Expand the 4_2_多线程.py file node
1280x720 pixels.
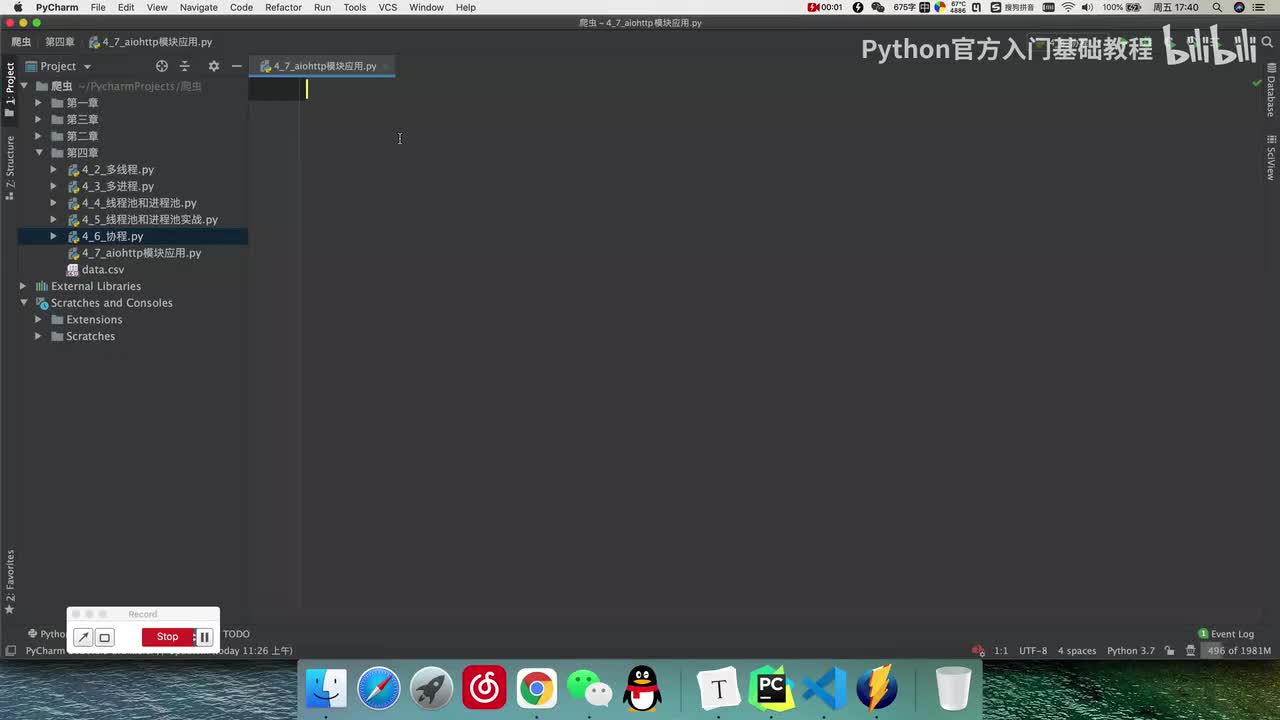click(54, 170)
